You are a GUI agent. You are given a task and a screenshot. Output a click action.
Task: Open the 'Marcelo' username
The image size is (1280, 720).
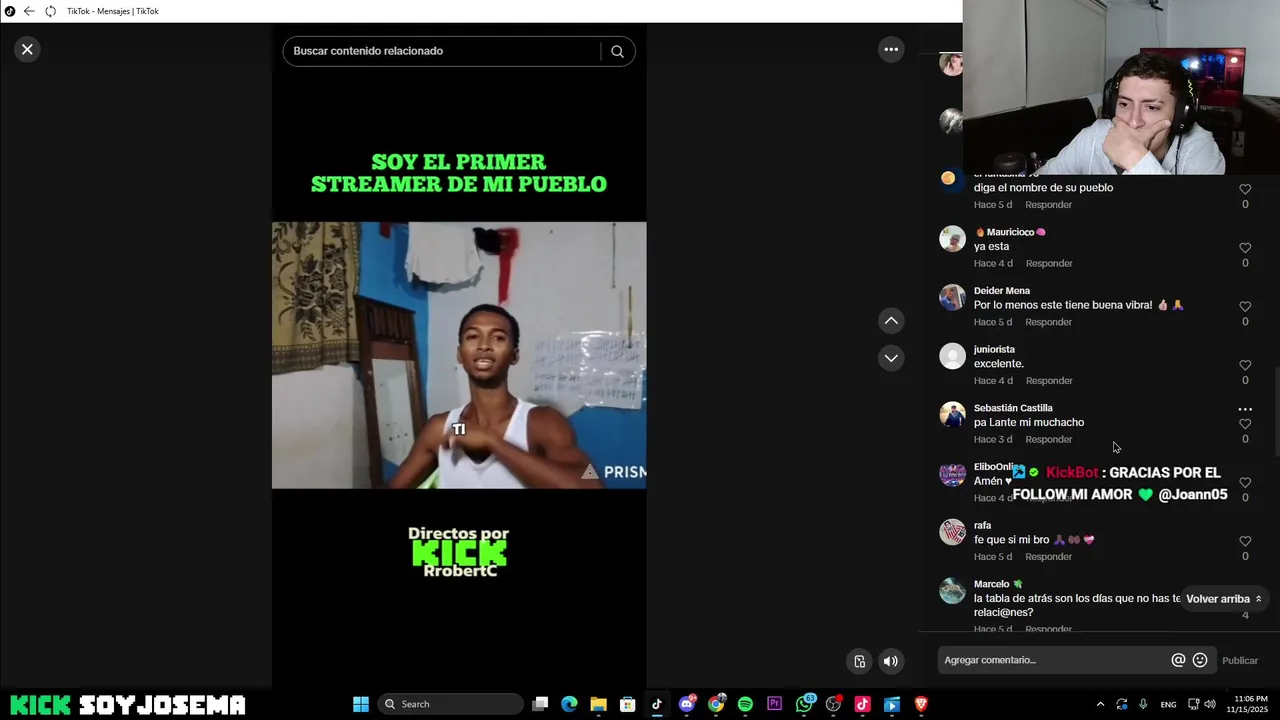992,584
